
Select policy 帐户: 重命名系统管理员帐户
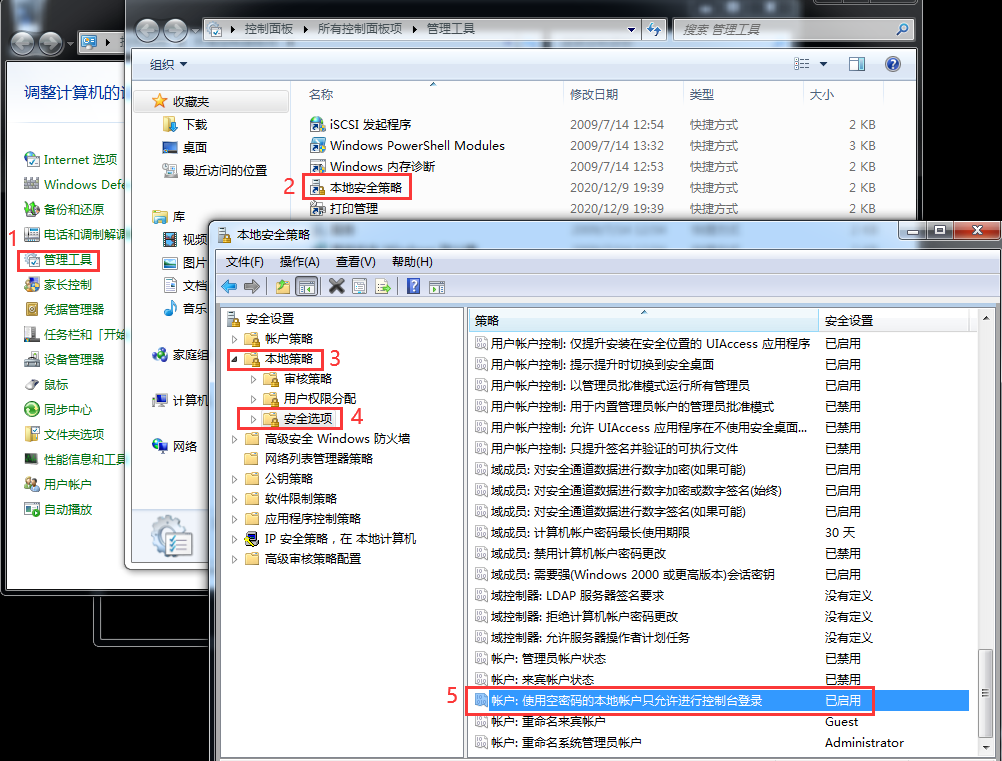[x=566, y=743]
